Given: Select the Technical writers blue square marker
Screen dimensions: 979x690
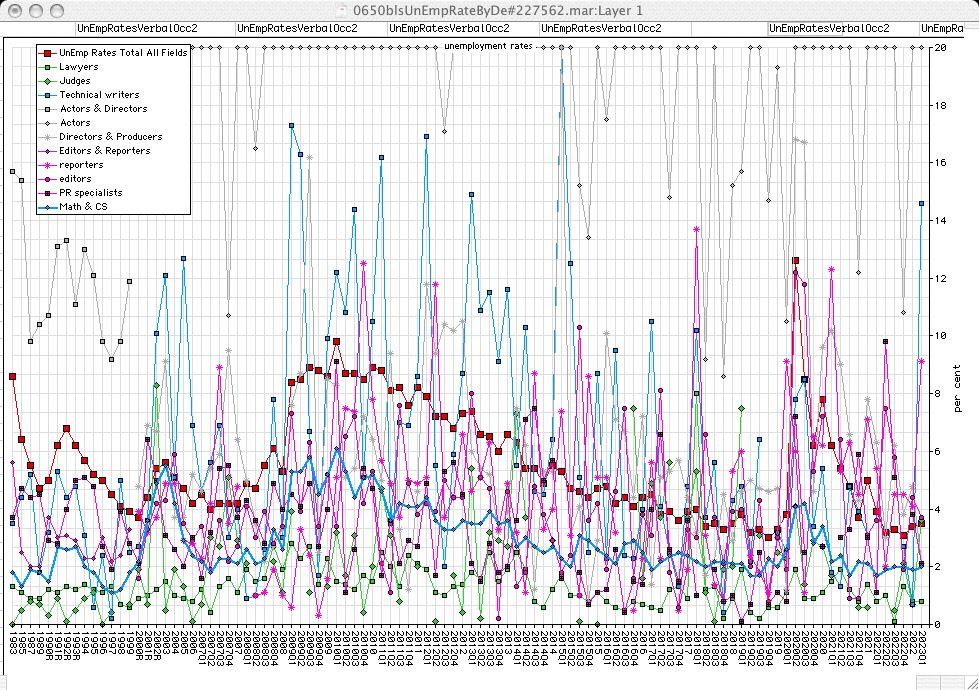Looking at the screenshot, I should (47, 94).
